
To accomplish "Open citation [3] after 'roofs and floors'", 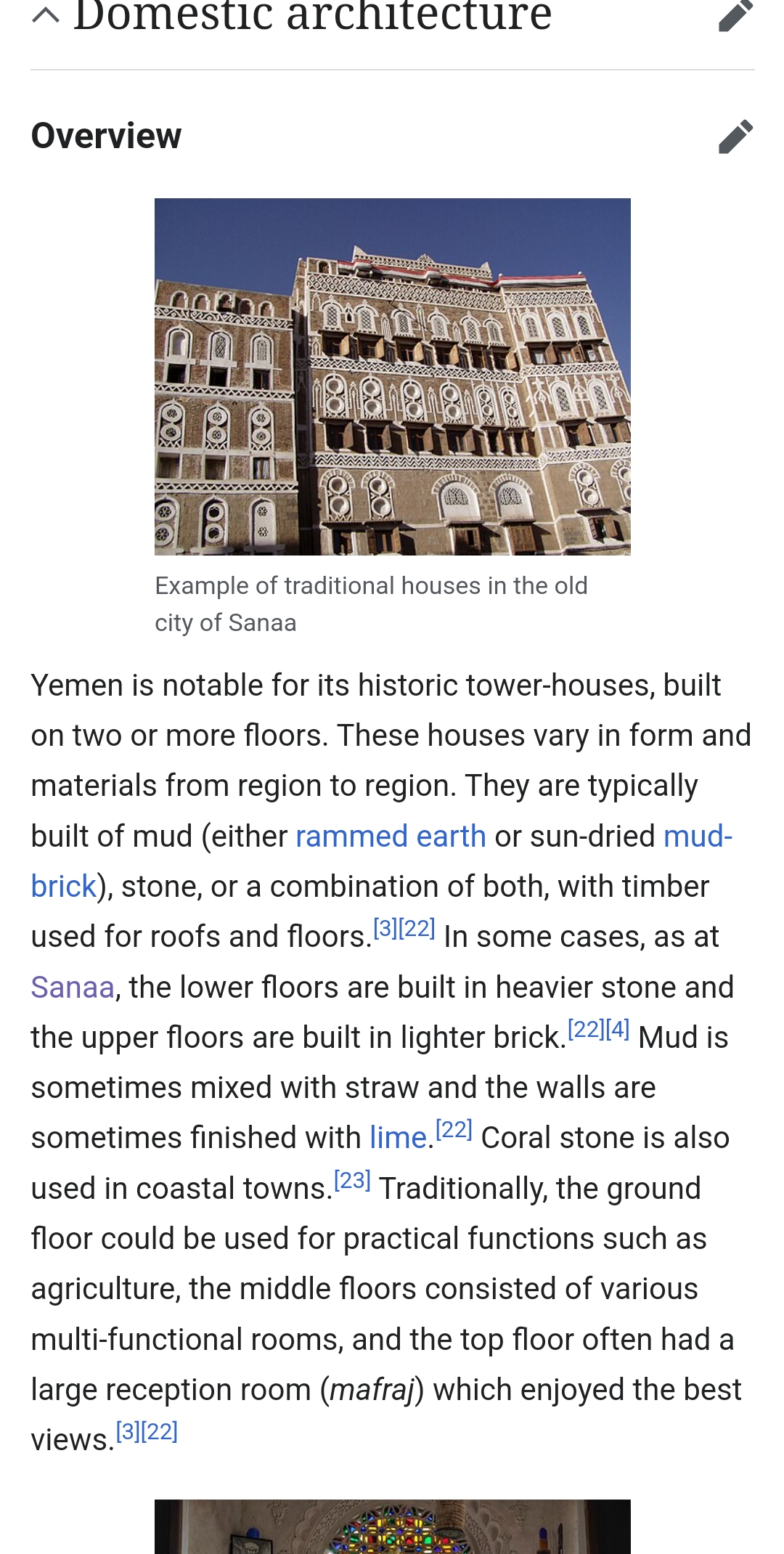I will (x=385, y=928).
